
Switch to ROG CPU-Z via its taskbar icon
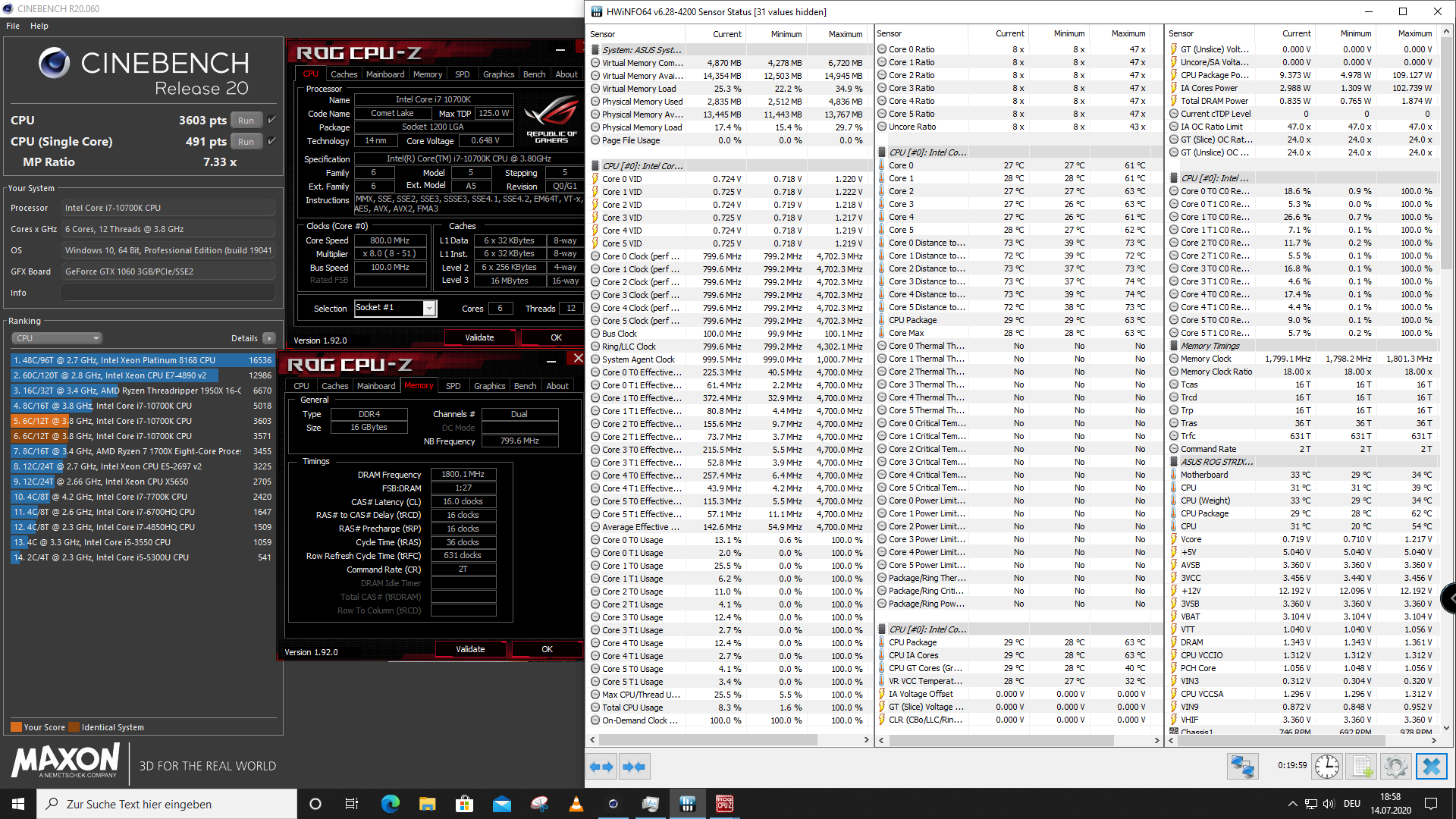point(725,804)
